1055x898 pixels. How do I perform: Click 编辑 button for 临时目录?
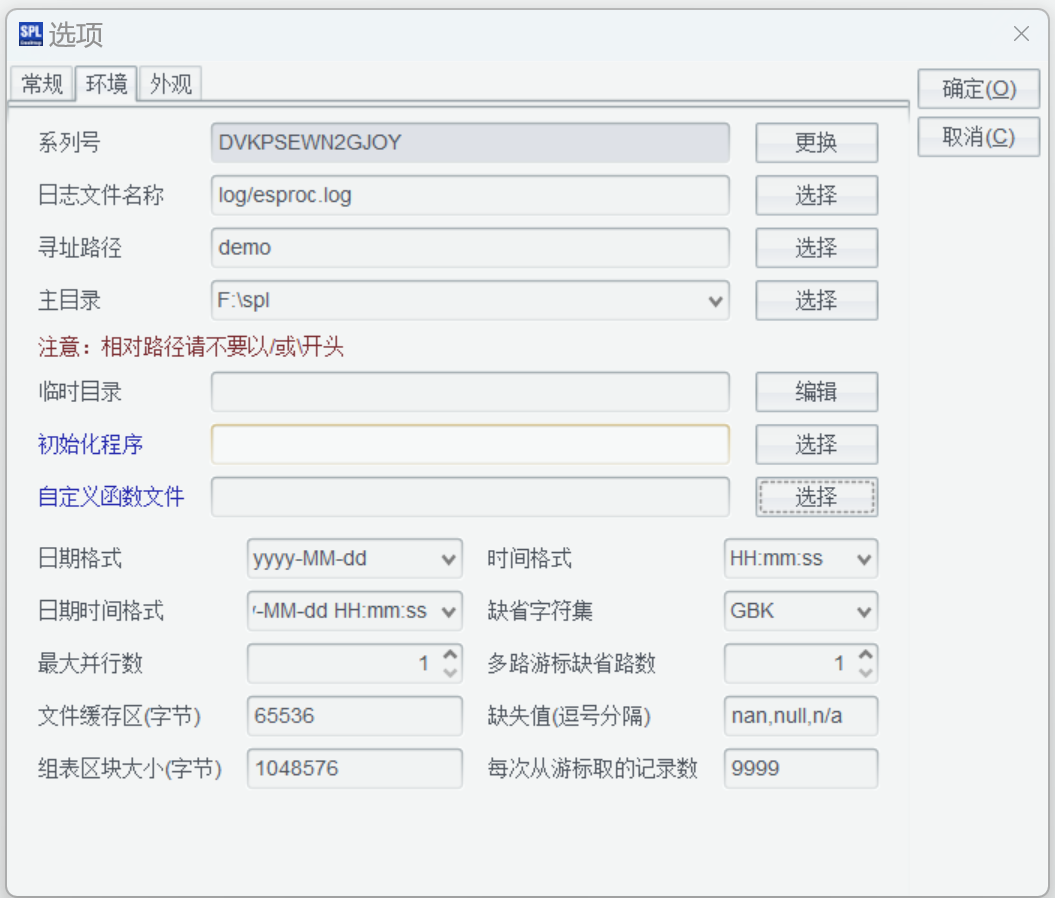point(816,392)
